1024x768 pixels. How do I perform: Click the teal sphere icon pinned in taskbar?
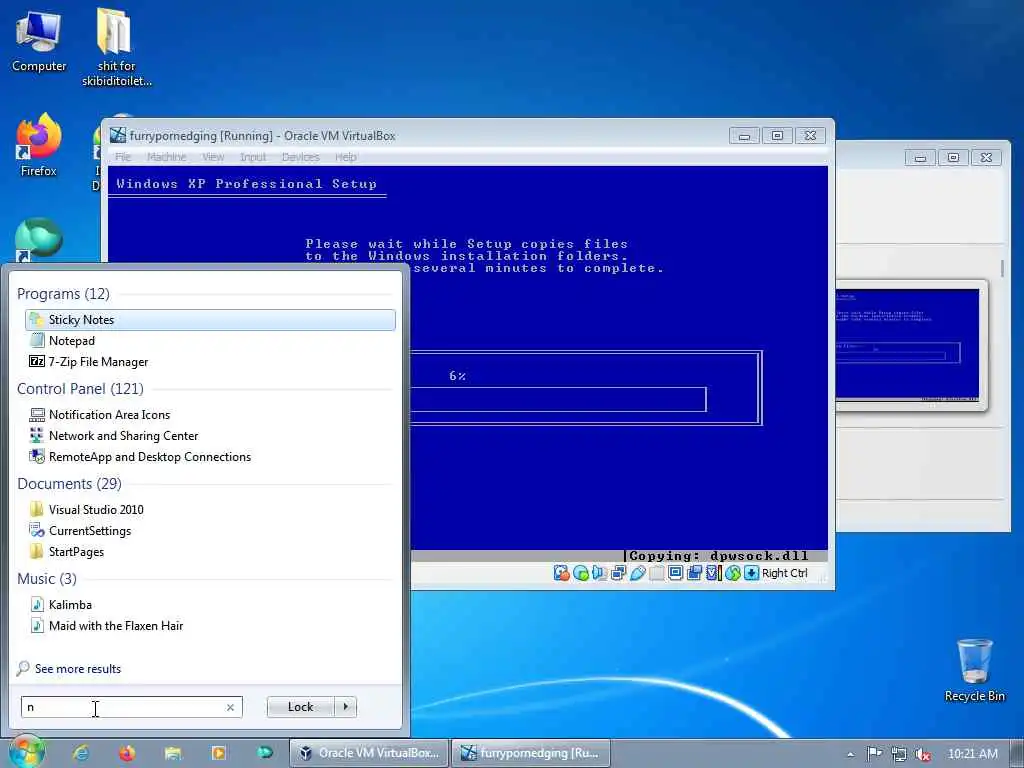[x=264, y=753]
